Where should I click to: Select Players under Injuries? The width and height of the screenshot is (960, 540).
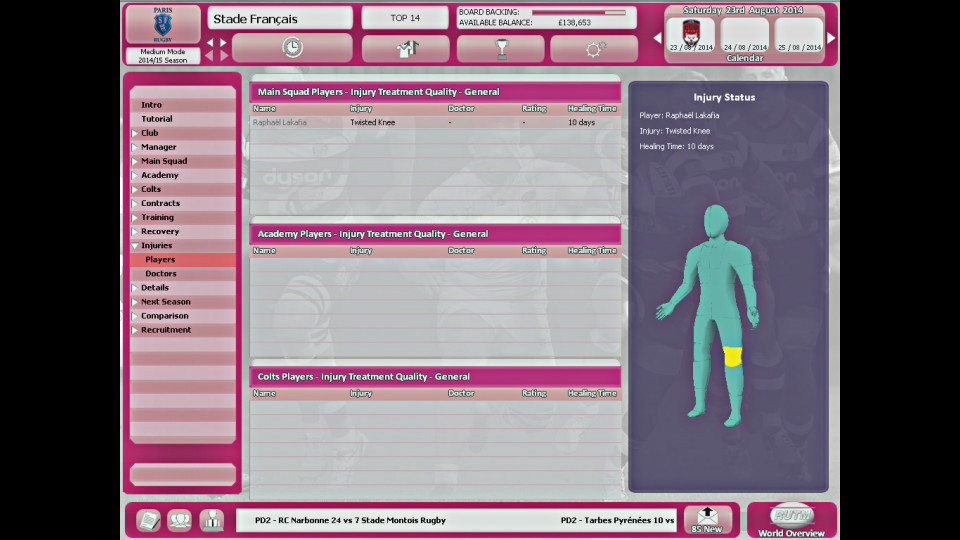(x=182, y=260)
